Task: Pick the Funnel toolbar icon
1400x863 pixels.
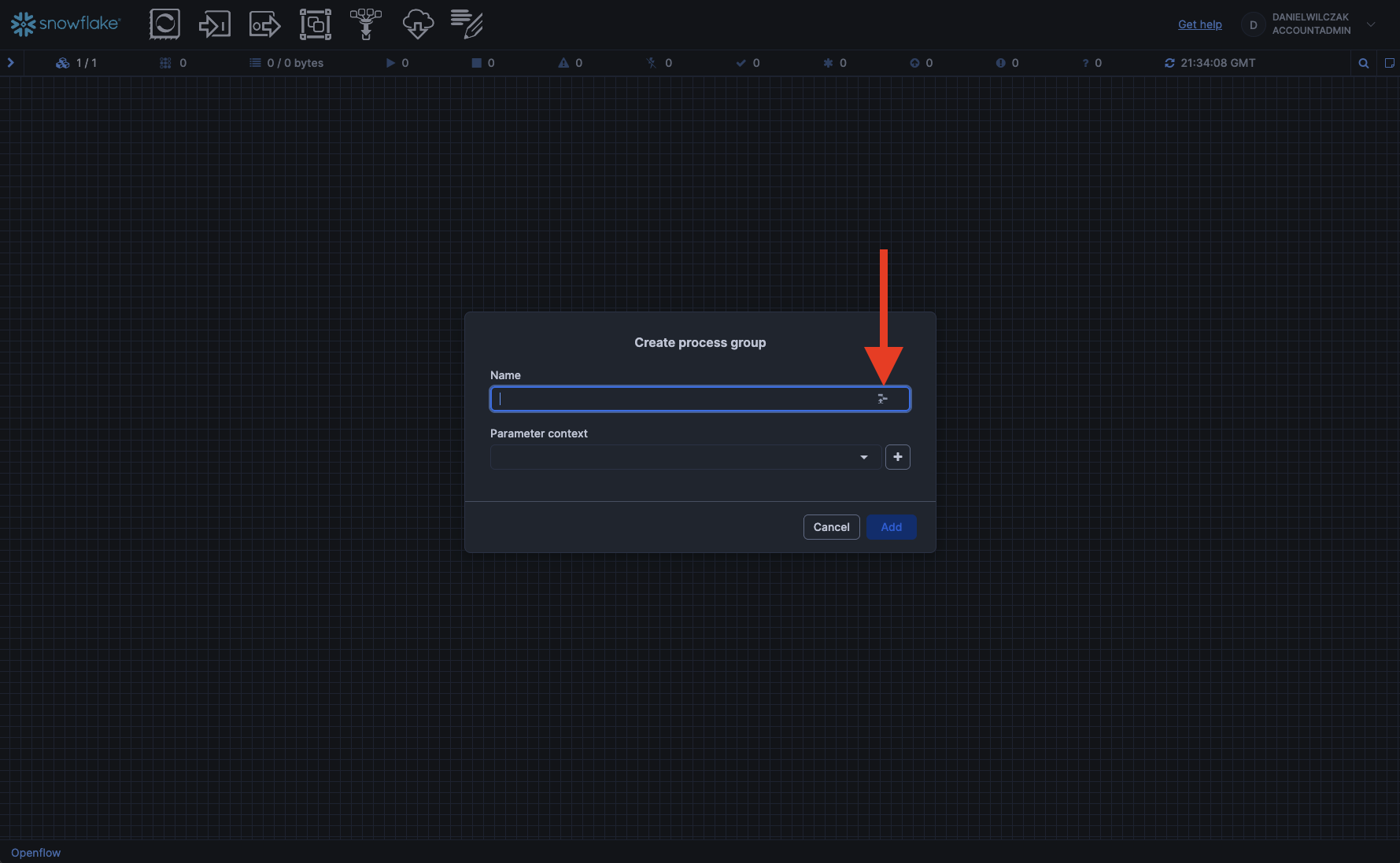Action: coord(366,24)
